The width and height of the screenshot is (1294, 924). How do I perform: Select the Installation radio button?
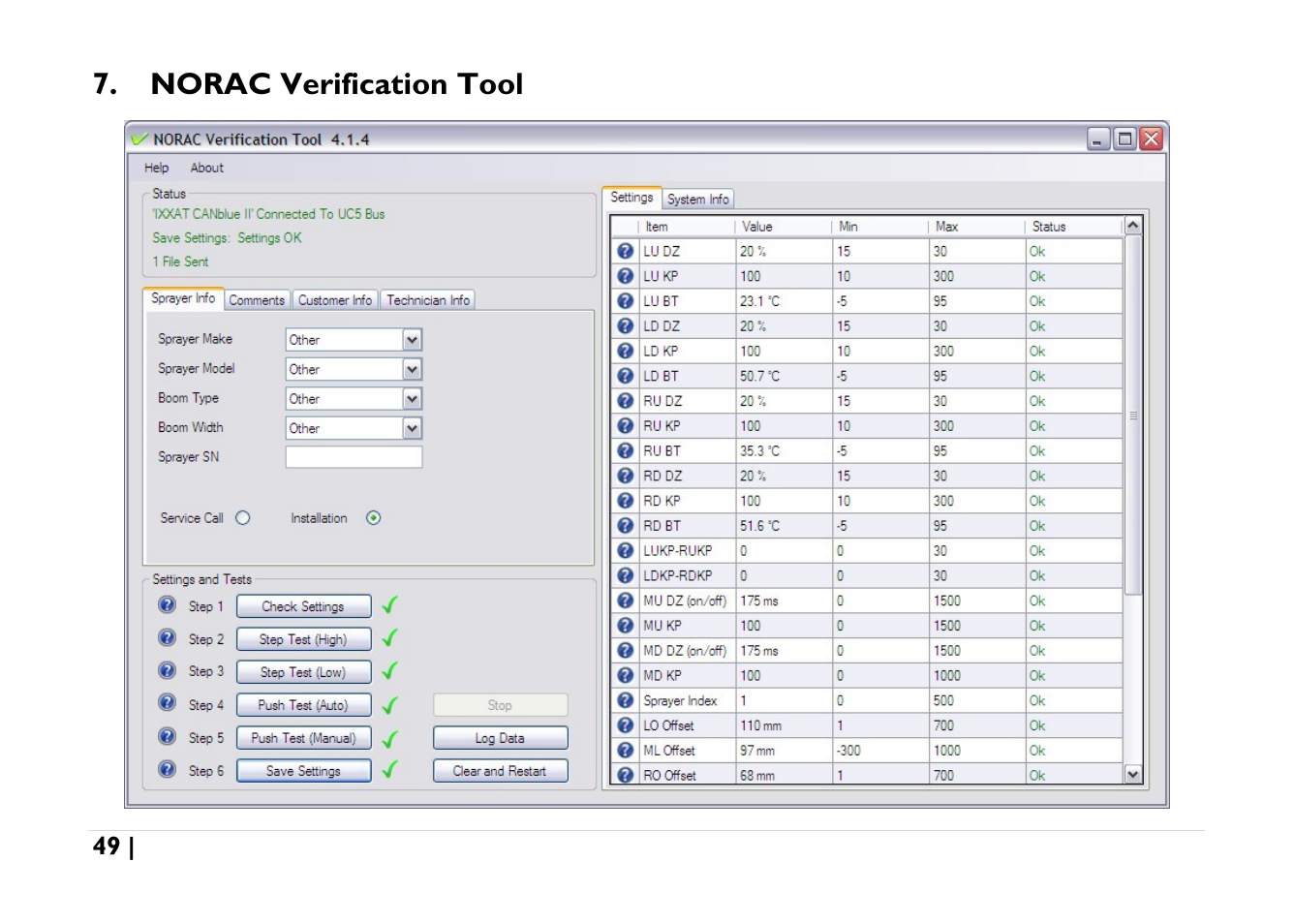click(374, 518)
